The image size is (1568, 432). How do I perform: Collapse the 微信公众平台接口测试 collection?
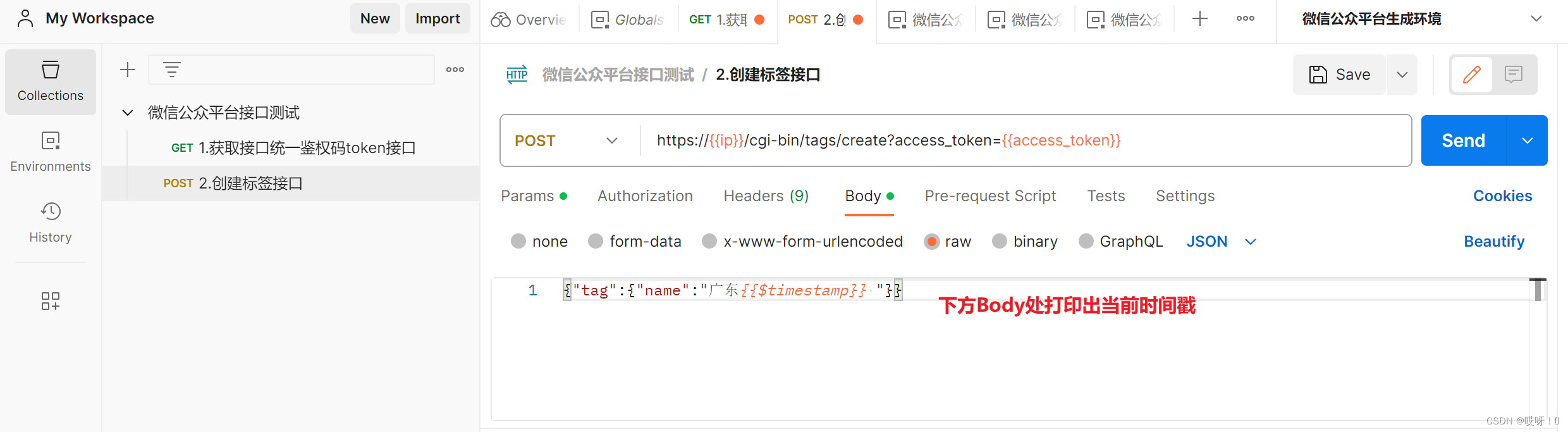click(x=128, y=113)
